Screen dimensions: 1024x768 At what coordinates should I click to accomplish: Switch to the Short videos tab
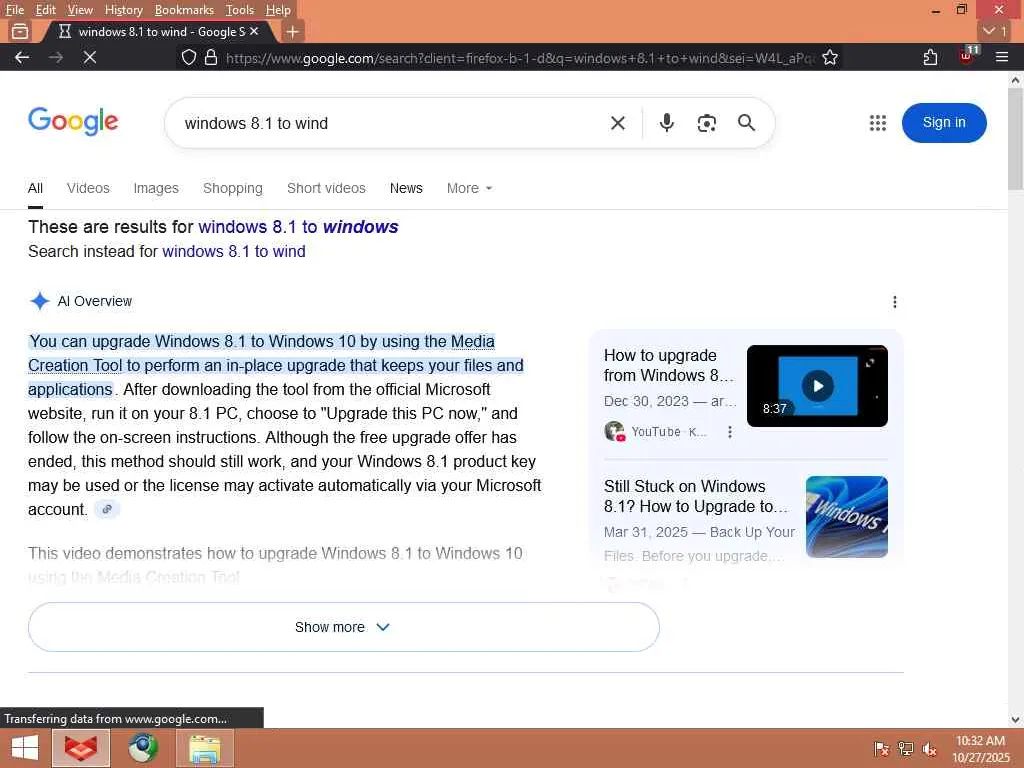click(326, 189)
